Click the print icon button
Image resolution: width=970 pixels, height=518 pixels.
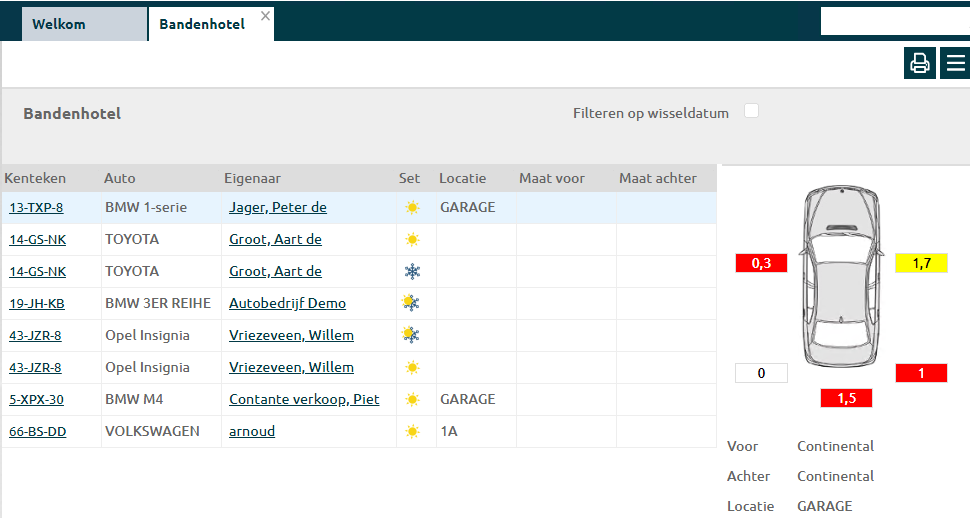tap(919, 63)
